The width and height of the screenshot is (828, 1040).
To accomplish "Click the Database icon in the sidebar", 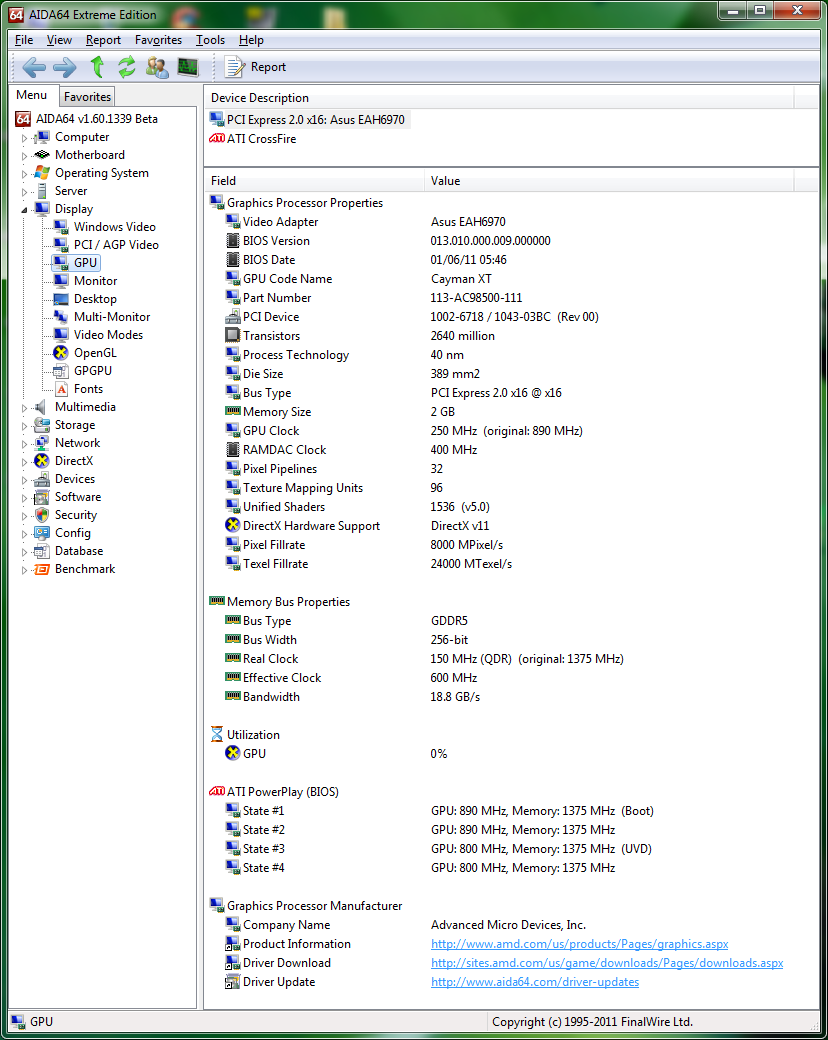I will (x=42, y=551).
